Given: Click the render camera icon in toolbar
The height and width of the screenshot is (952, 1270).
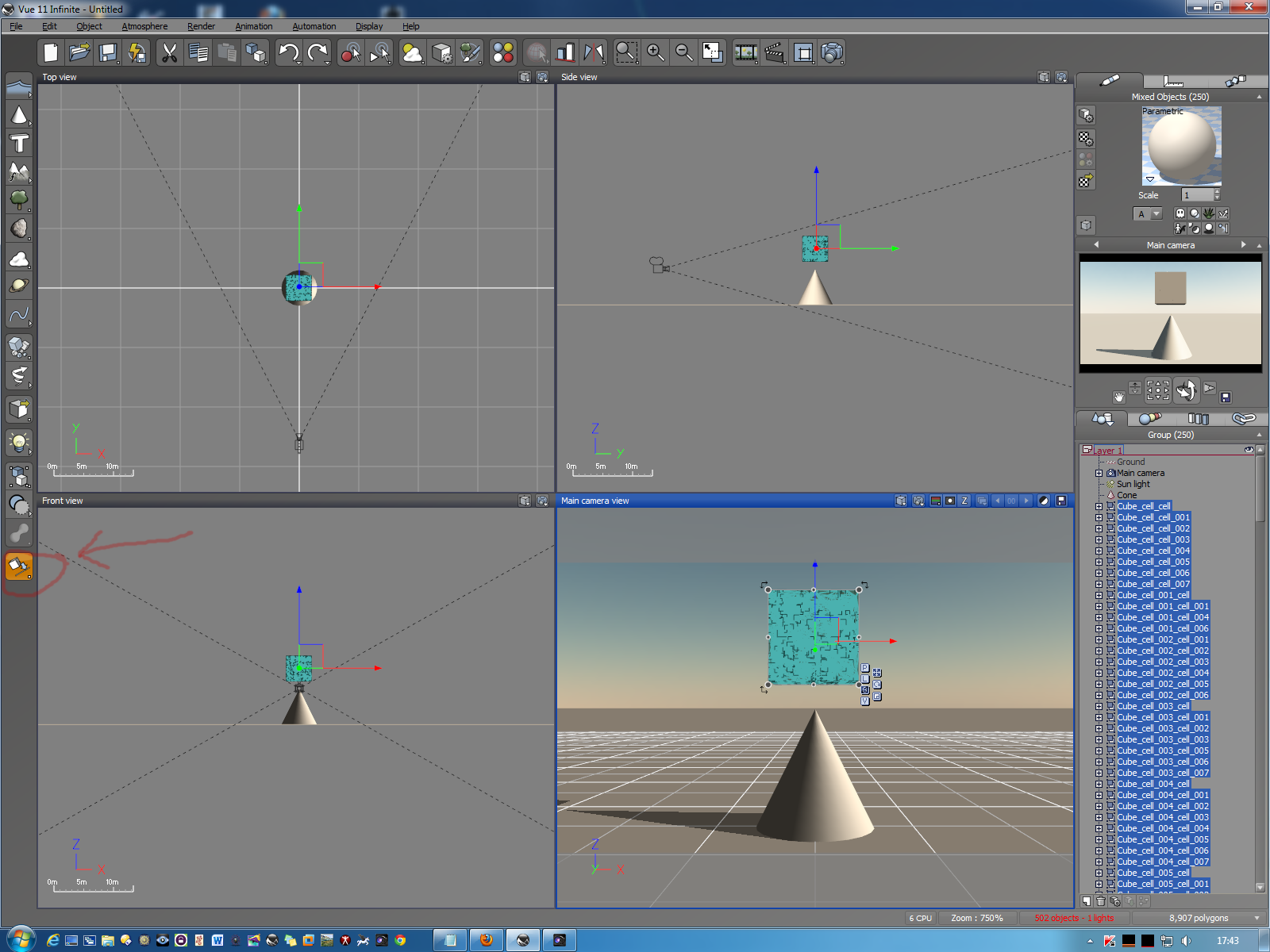Looking at the screenshot, I should 831,53.
